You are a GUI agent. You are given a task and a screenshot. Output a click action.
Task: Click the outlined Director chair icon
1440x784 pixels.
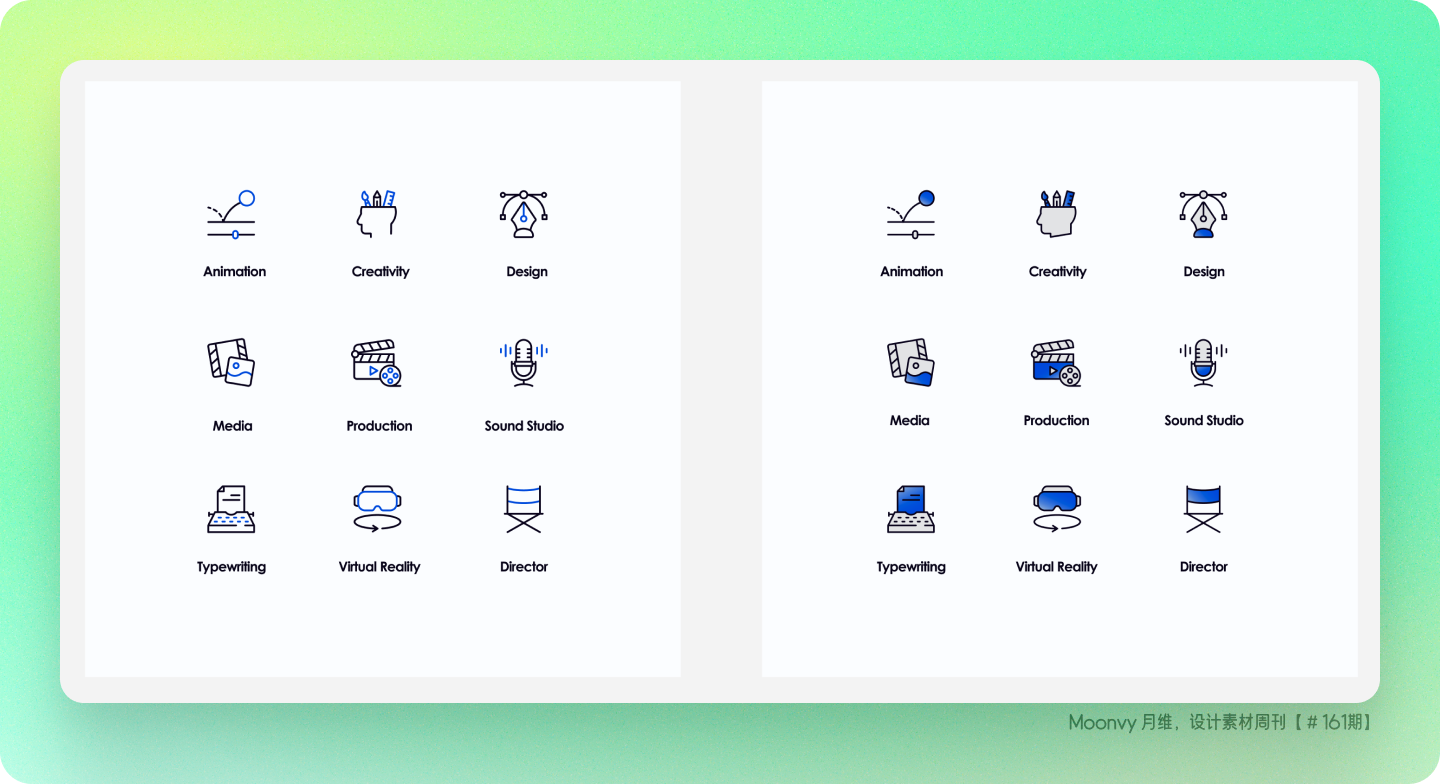(523, 509)
